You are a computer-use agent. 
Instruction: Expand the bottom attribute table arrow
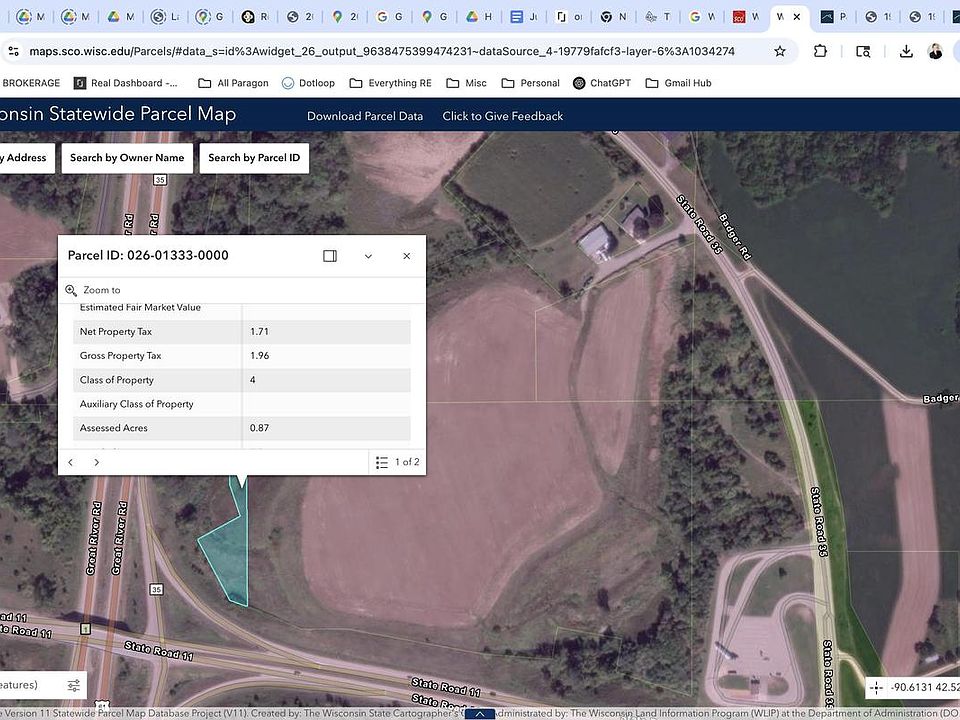pyautogui.click(x=480, y=714)
